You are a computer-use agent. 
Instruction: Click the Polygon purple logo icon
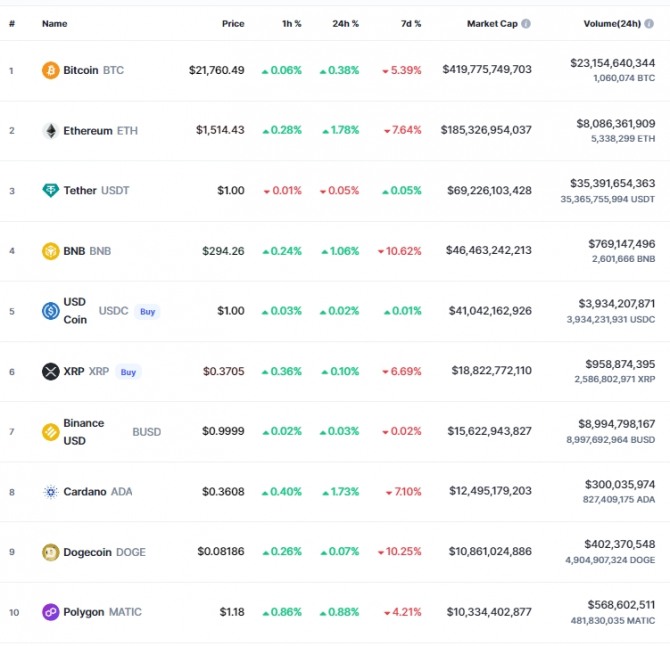[x=50, y=612]
